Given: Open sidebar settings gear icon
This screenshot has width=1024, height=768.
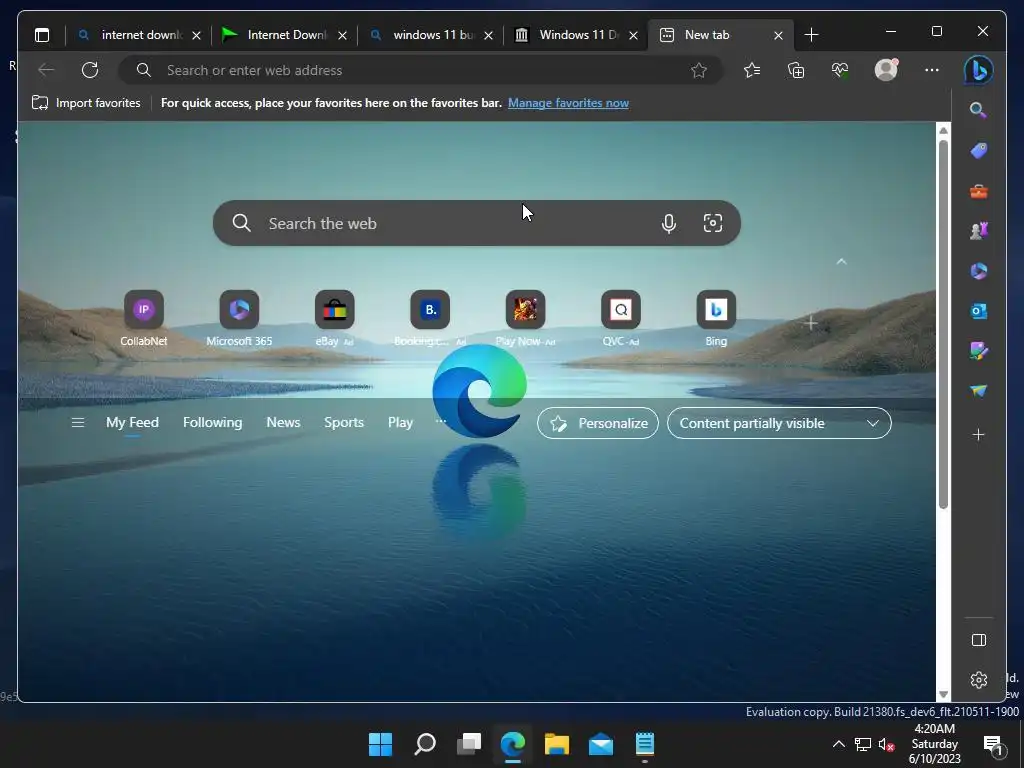Looking at the screenshot, I should click(x=978, y=680).
